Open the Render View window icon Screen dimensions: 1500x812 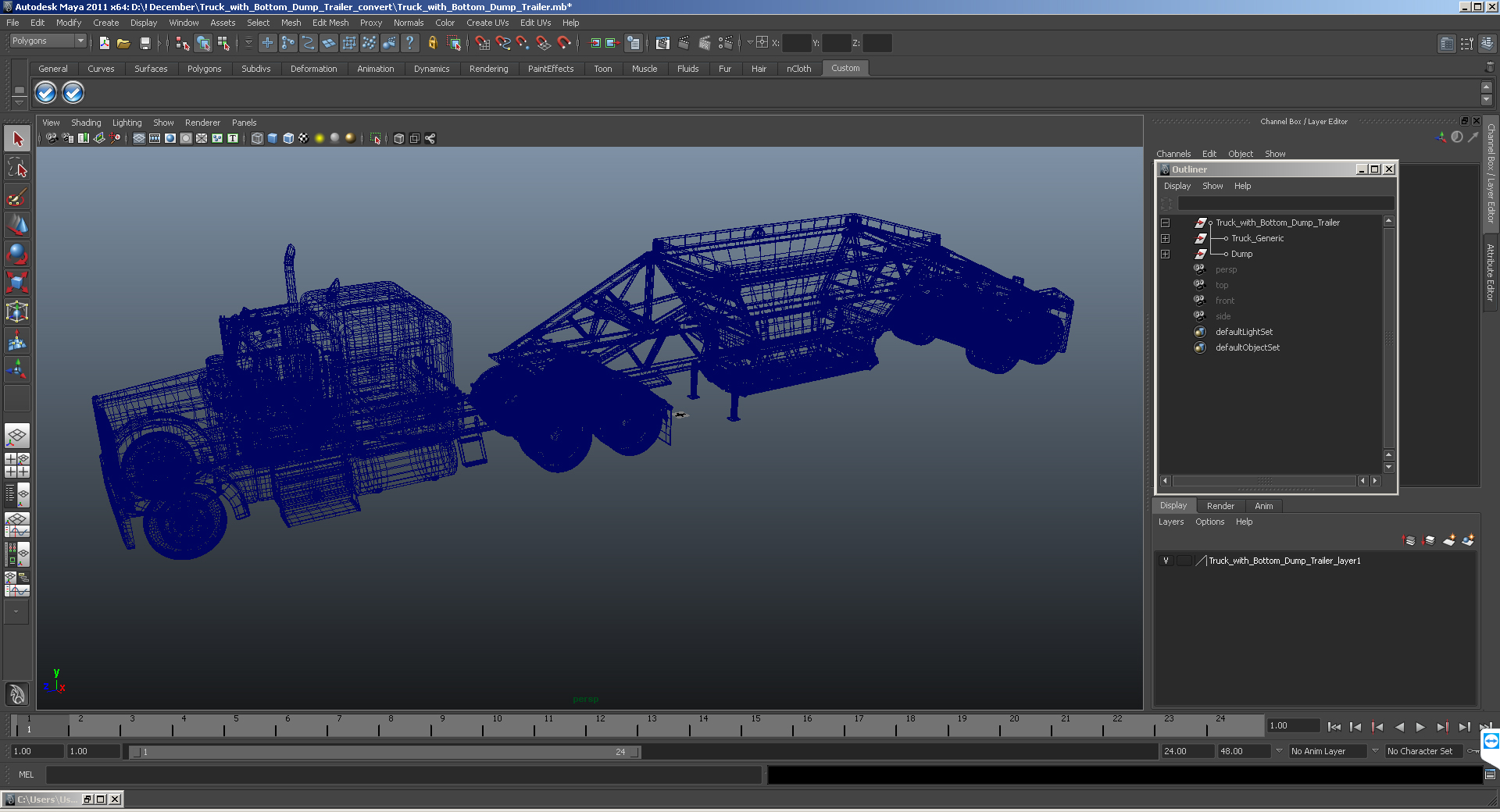coord(662,43)
